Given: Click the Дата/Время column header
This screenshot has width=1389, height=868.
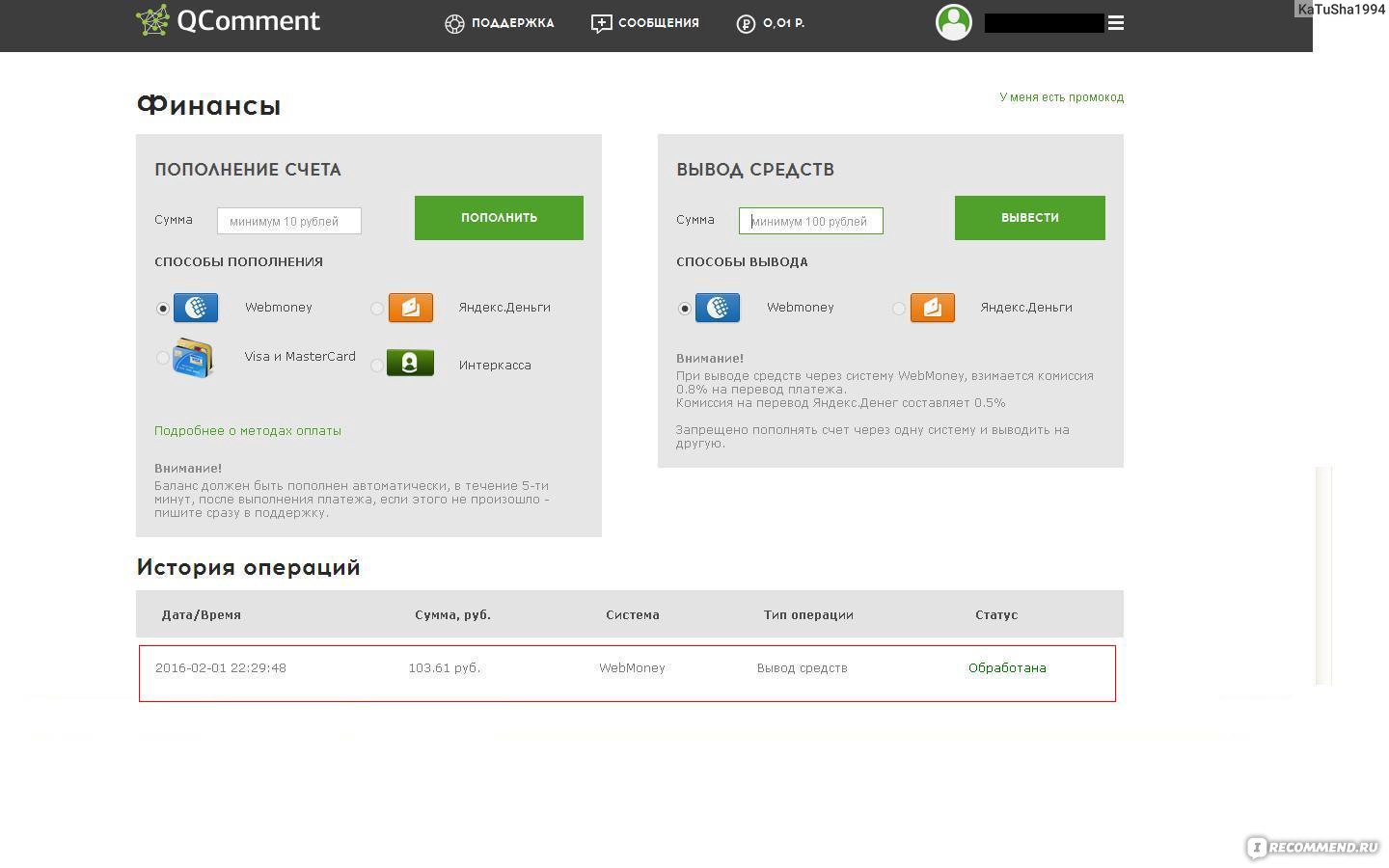Looking at the screenshot, I should coord(202,615).
